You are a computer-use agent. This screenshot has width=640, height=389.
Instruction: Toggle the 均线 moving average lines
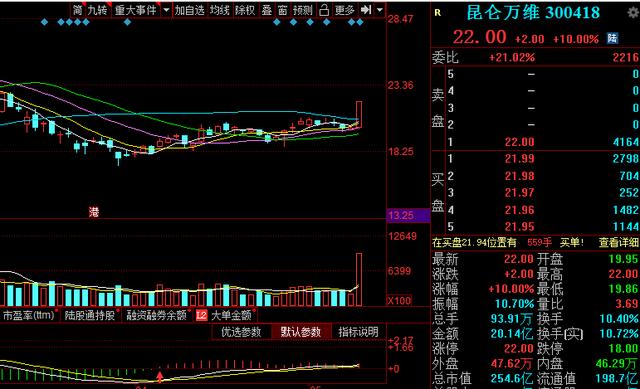220,10
